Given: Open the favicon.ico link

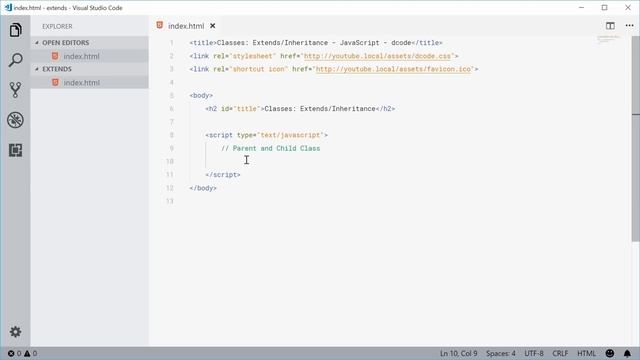Looking at the screenshot, I should (393, 69).
